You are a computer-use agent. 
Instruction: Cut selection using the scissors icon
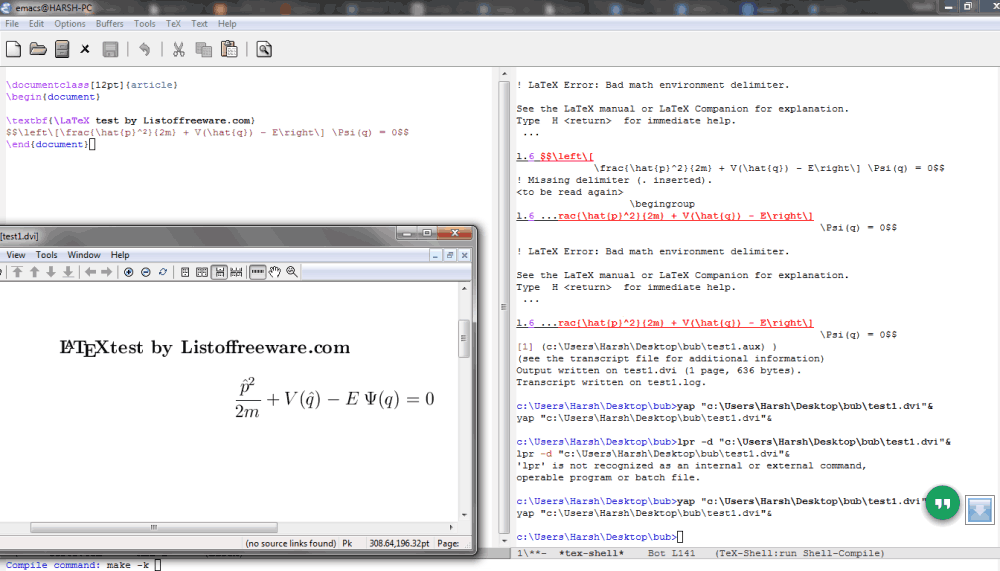coord(179,50)
